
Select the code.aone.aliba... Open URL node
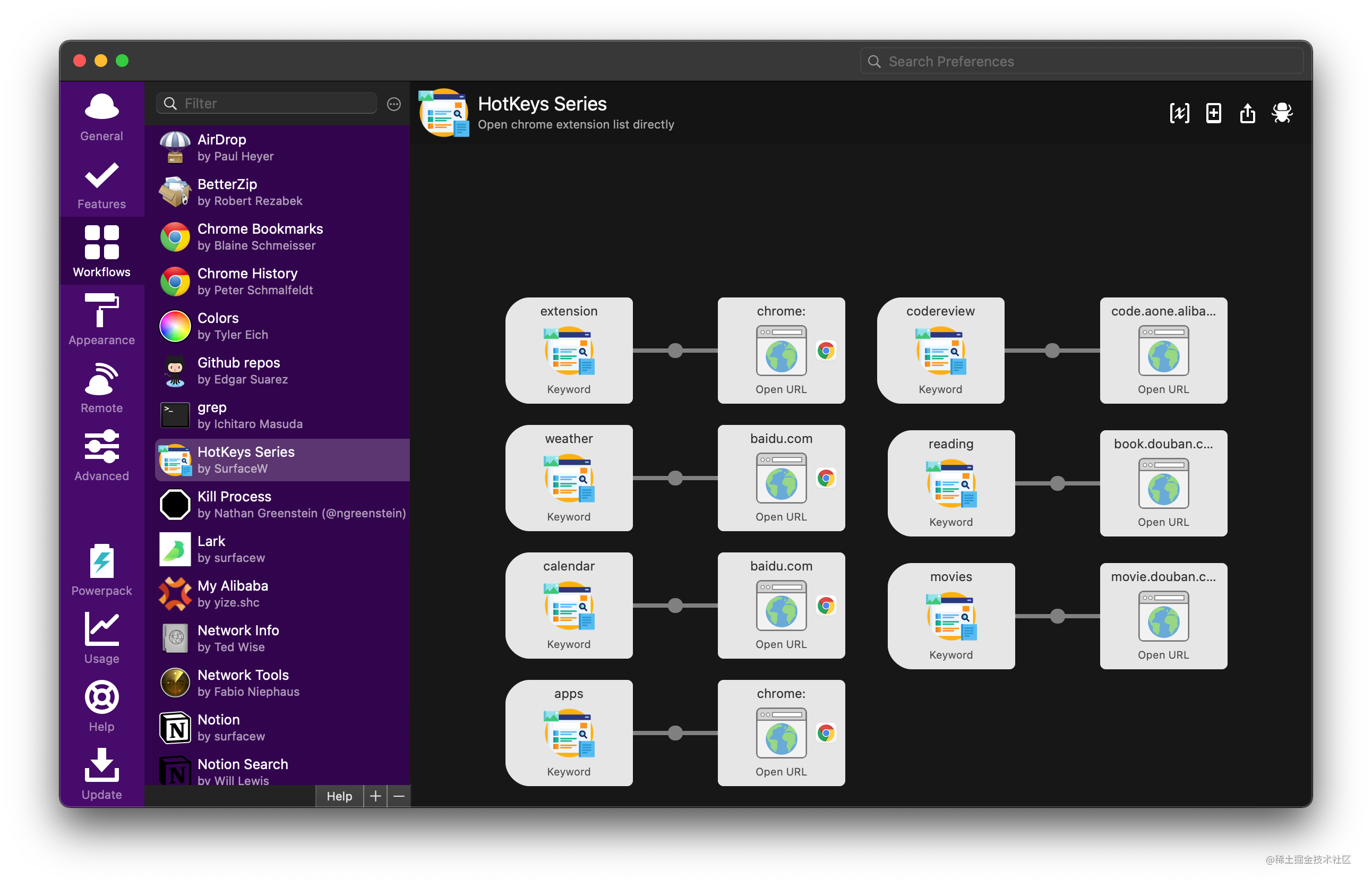point(1163,351)
